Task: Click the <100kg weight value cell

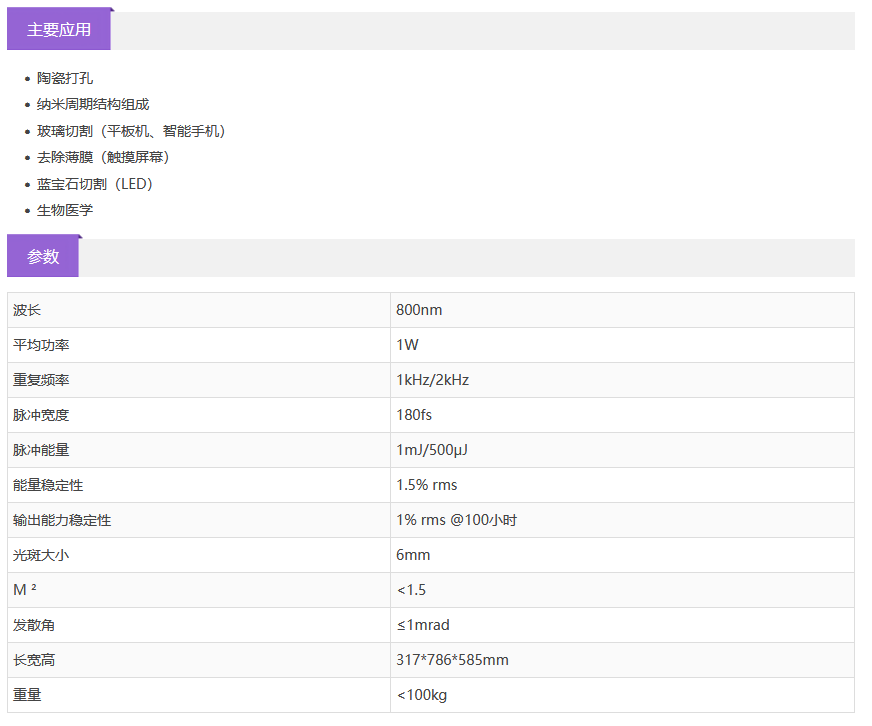Action: tap(421, 695)
